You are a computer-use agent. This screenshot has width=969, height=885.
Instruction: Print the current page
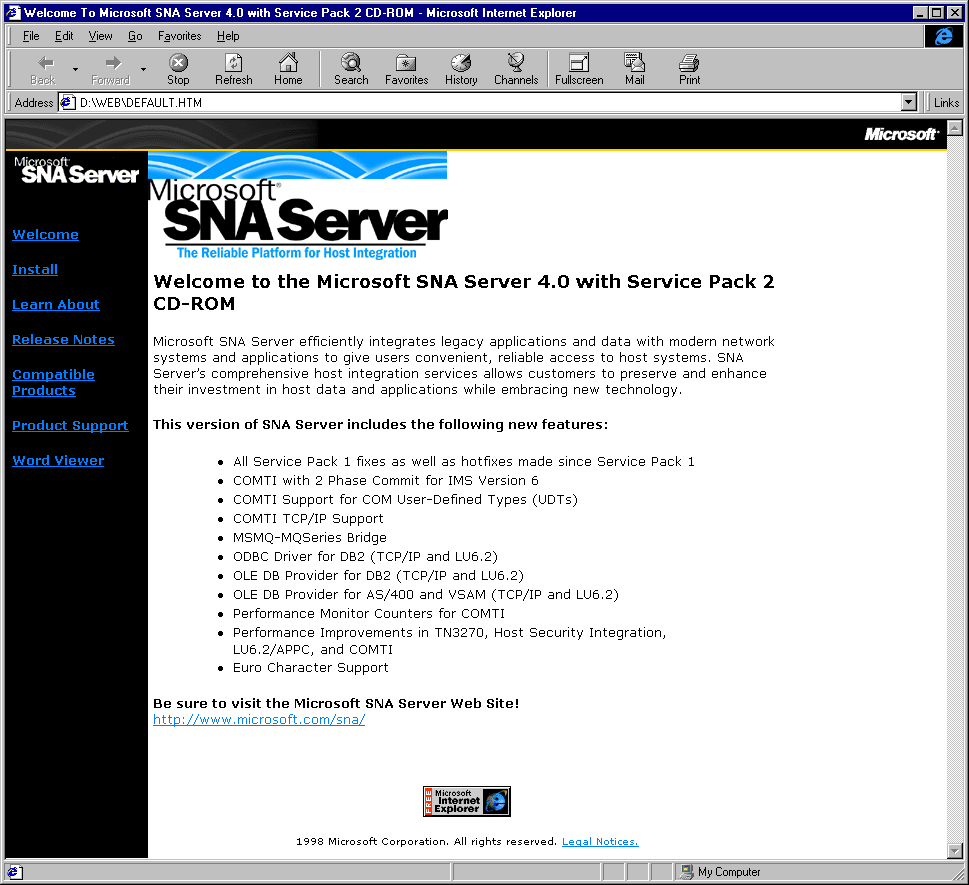coord(689,69)
